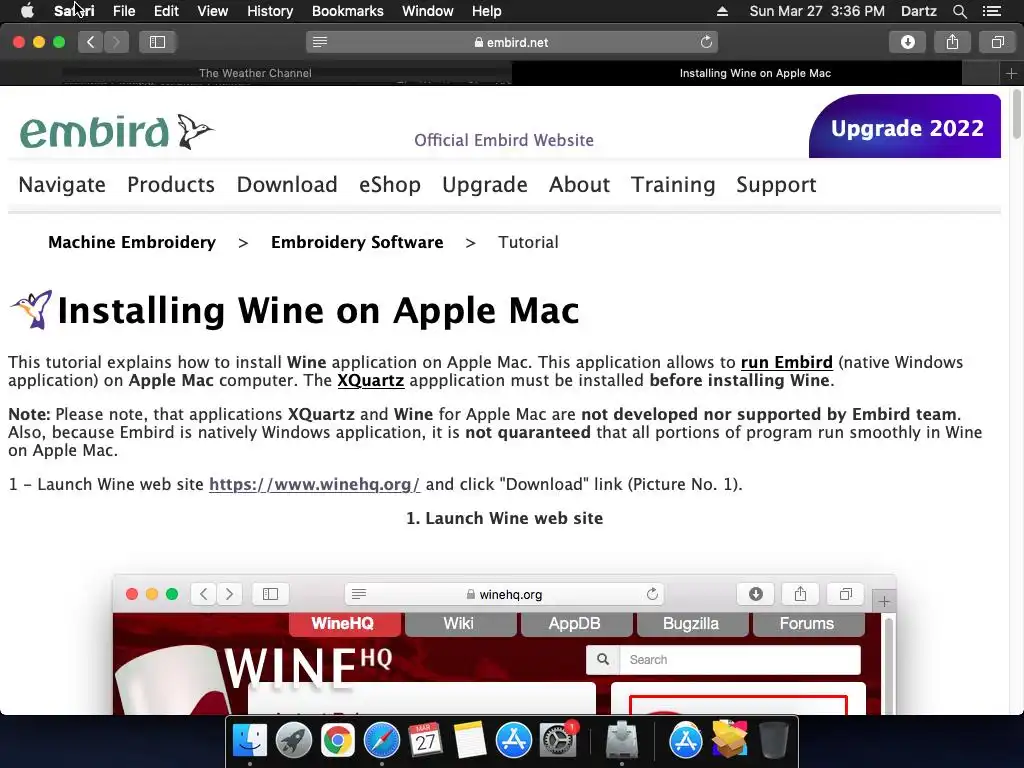Open Google Chrome from the Dock

pos(338,740)
